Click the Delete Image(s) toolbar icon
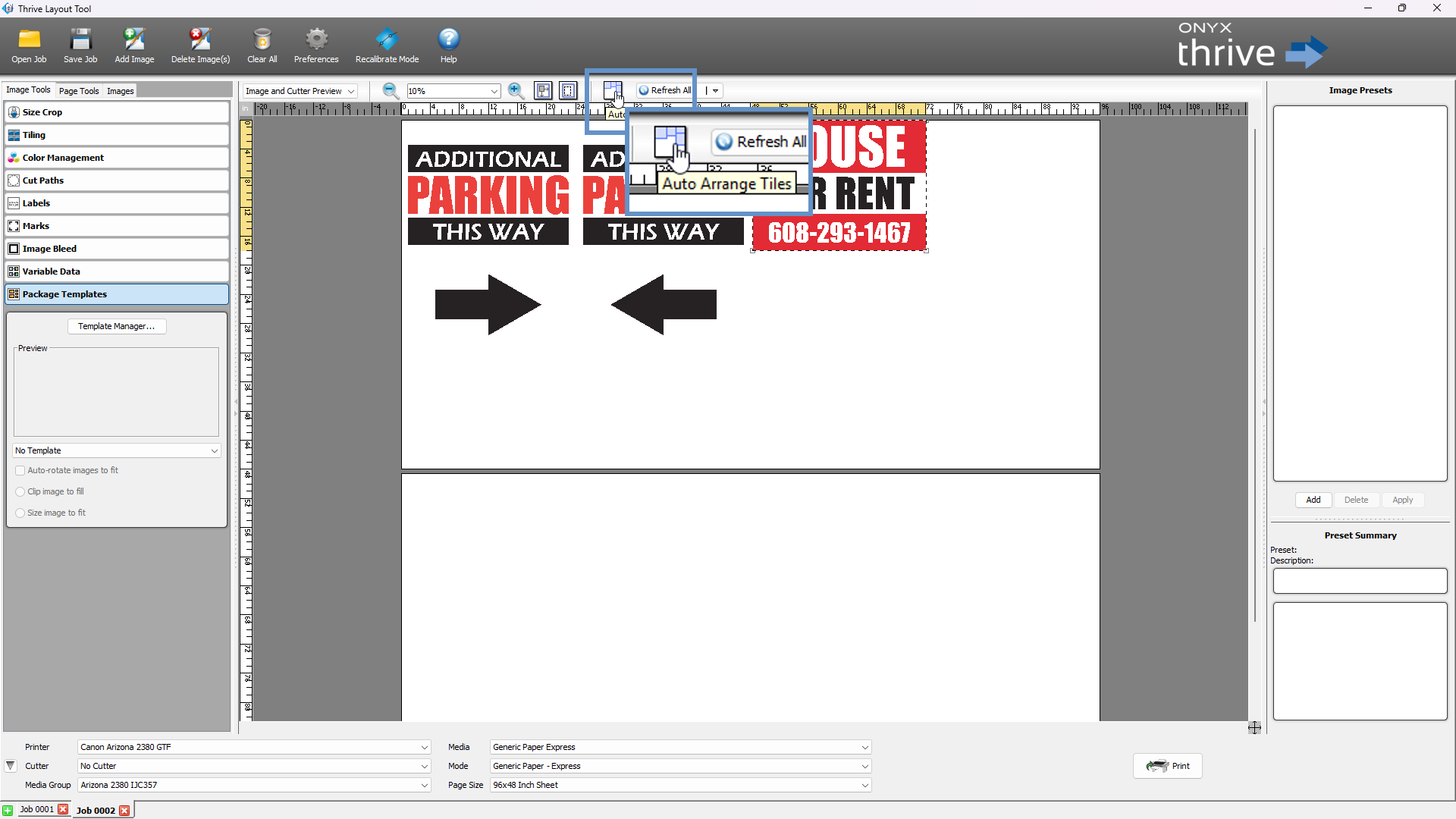This screenshot has width=1456, height=819. (200, 45)
